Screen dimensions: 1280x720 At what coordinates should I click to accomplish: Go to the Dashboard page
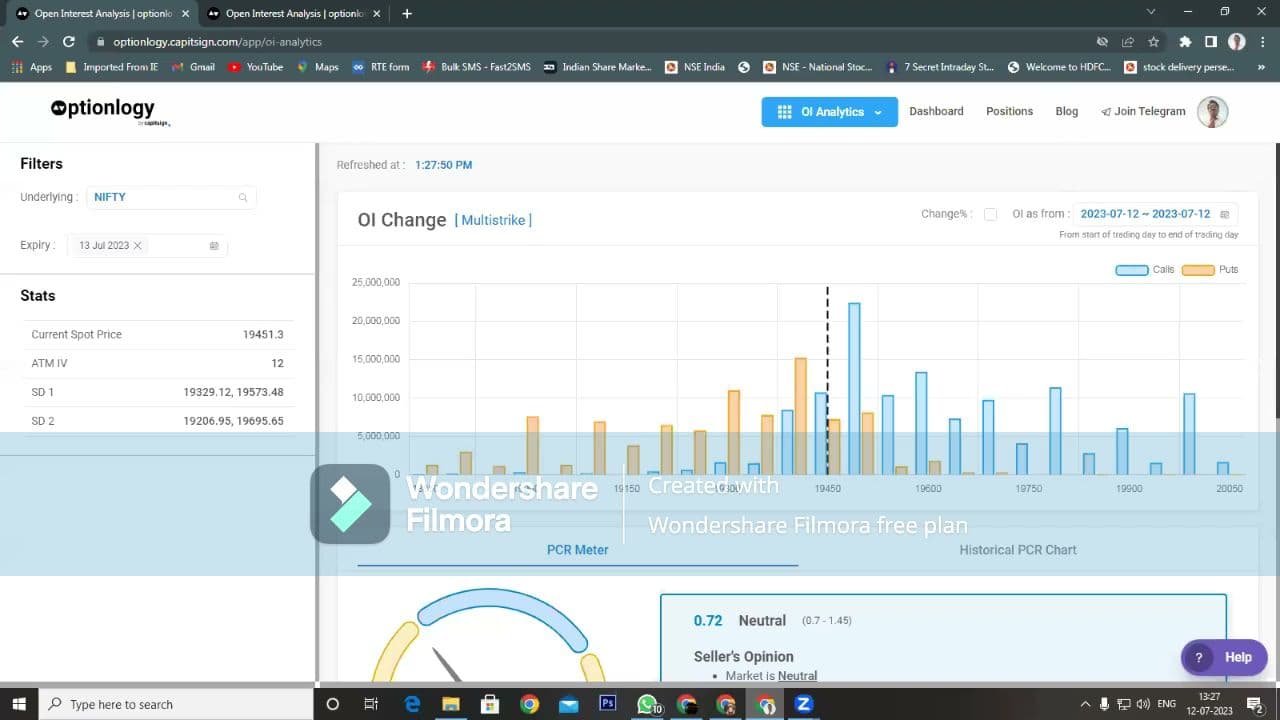(936, 112)
